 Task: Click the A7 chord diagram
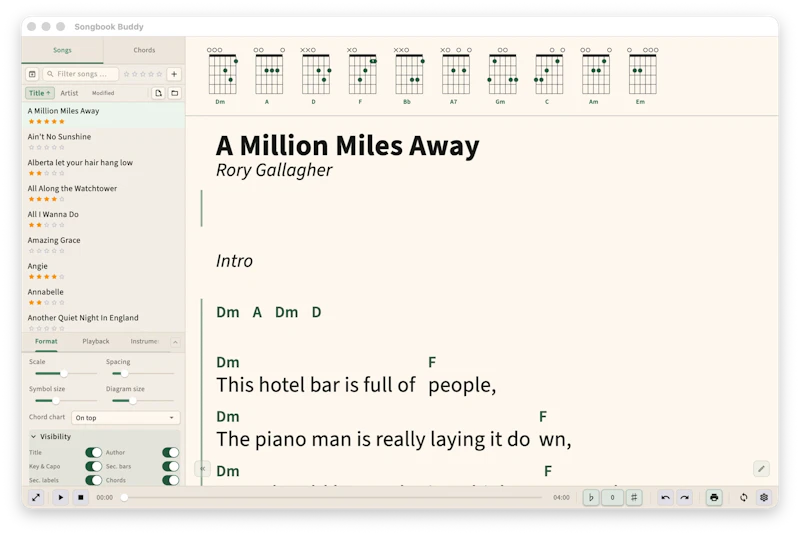[456, 76]
